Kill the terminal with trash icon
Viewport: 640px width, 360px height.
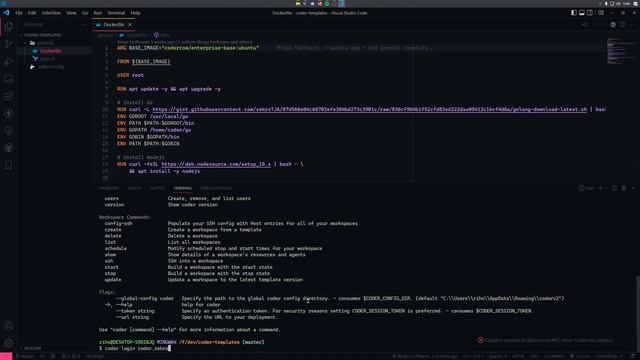(x=624, y=188)
